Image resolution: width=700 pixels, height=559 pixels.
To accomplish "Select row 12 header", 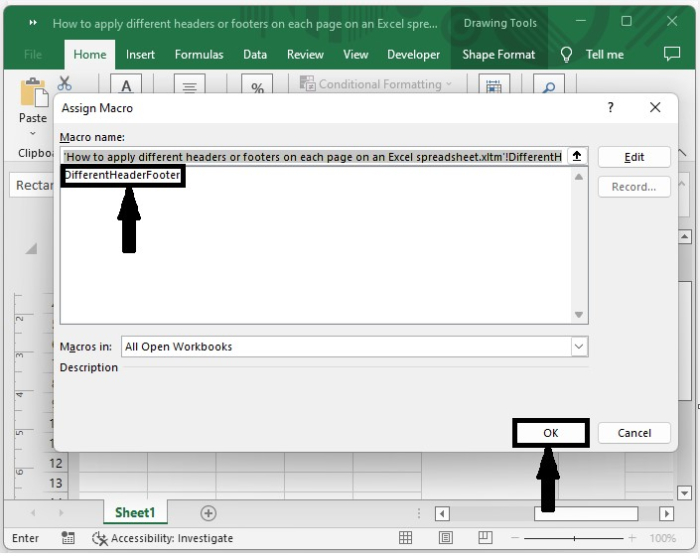I will 56,463.
